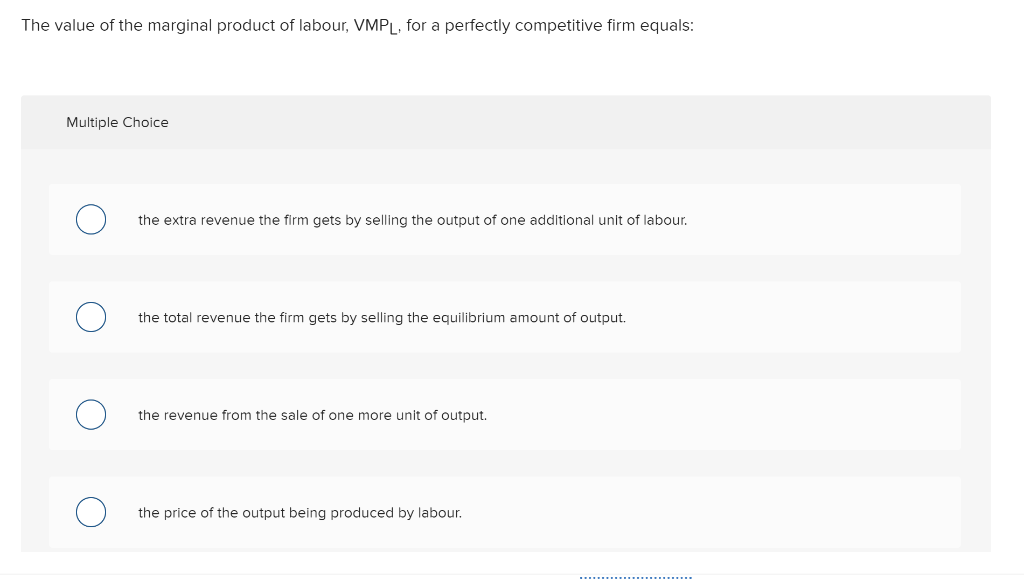Screen dimensions: 1024x579
Task: Choose the radio button for the third option
Action: (x=91, y=414)
